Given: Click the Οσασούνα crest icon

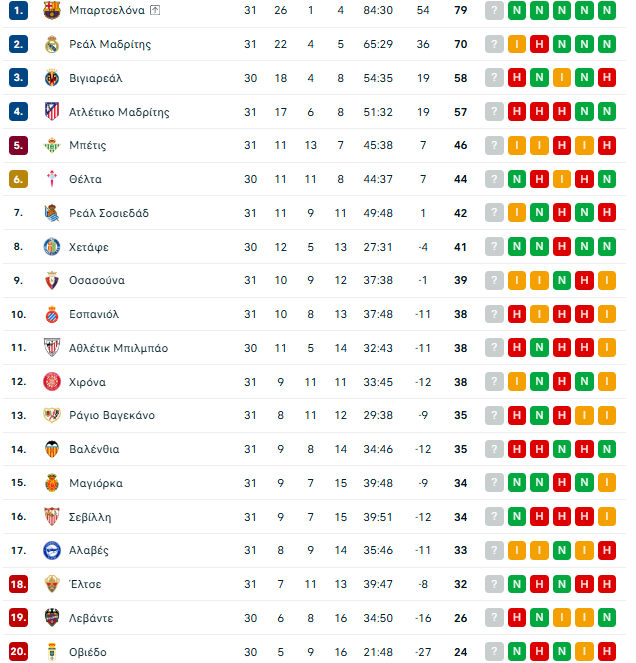Looking at the screenshot, I should pos(52,280).
